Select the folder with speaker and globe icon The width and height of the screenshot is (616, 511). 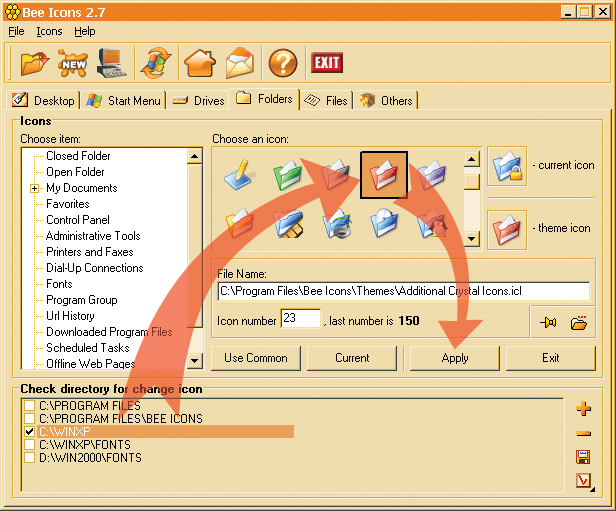coord(337,223)
